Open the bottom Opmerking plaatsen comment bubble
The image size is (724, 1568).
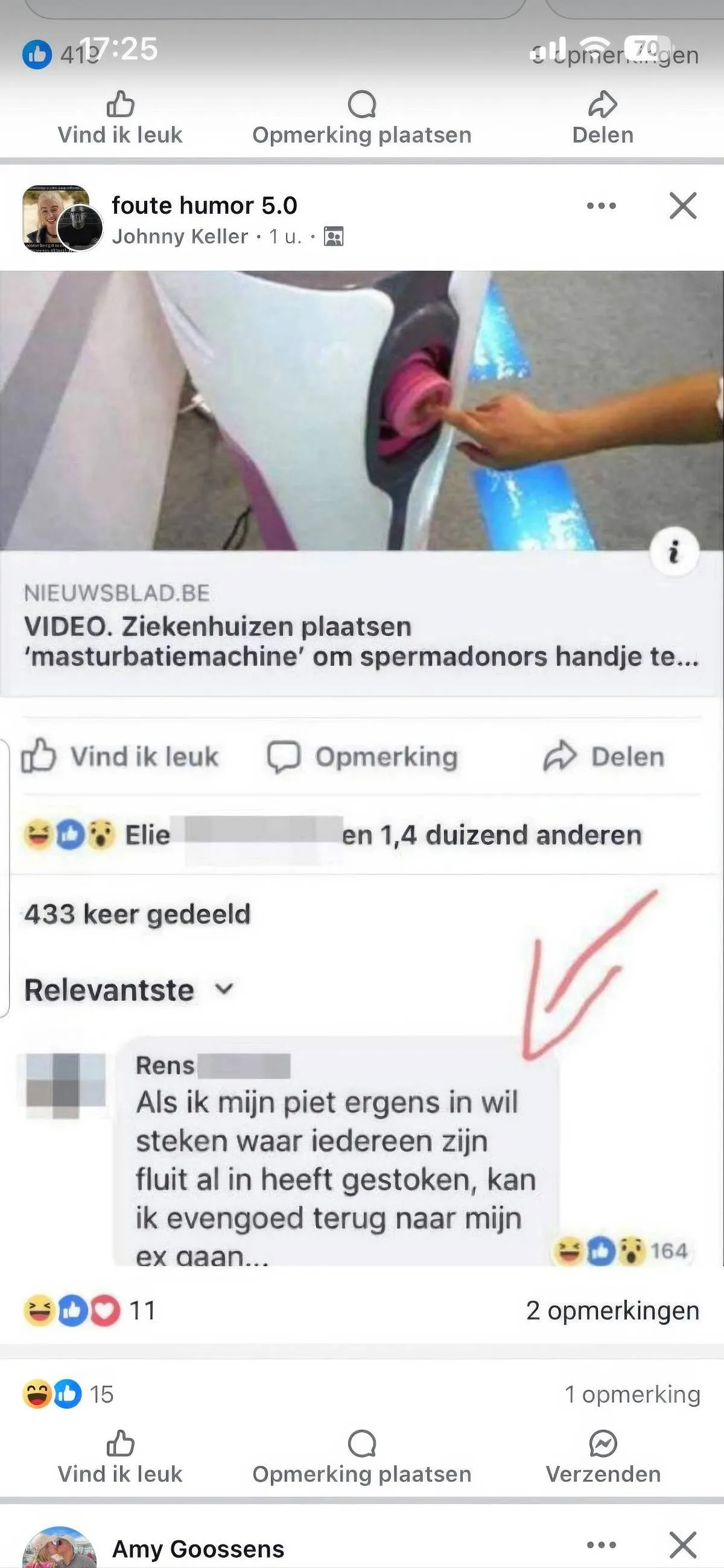tap(362, 1444)
